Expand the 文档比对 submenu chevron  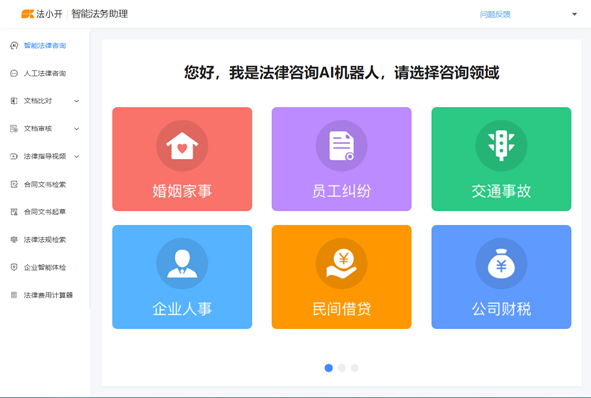pyautogui.click(x=77, y=101)
